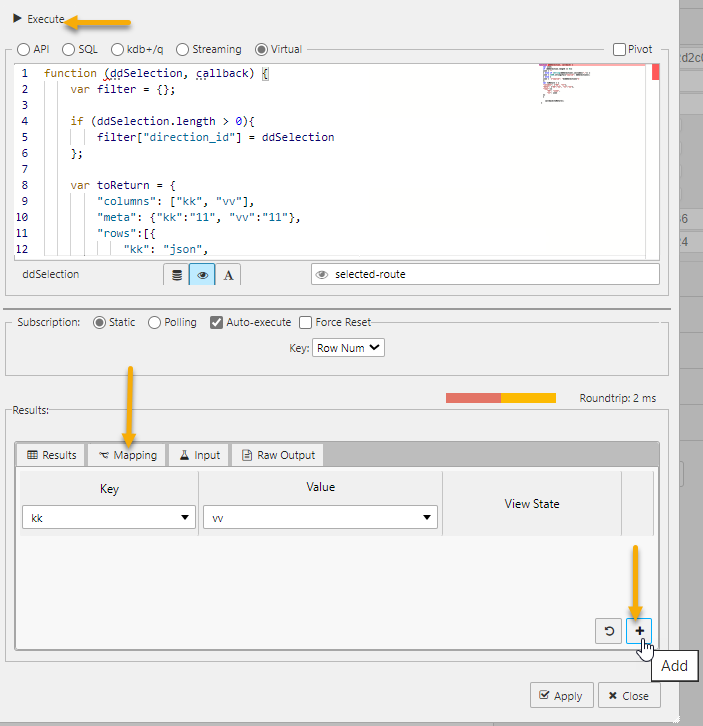703x726 pixels.
Task: Click the Apply button
Action: click(x=561, y=695)
